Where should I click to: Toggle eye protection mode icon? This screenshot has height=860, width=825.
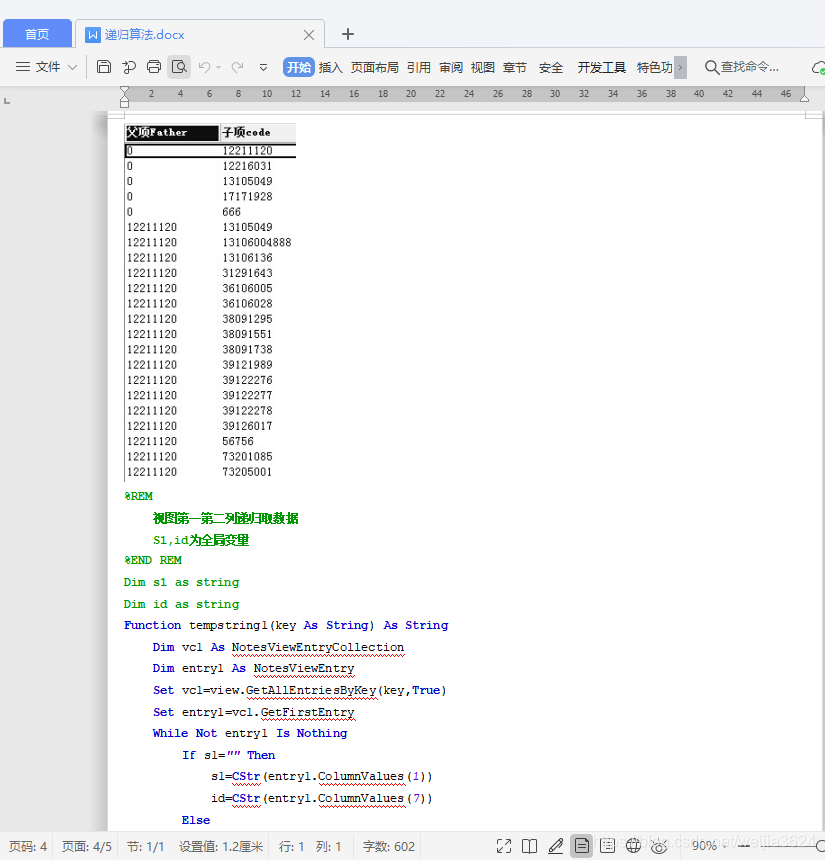click(x=659, y=846)
